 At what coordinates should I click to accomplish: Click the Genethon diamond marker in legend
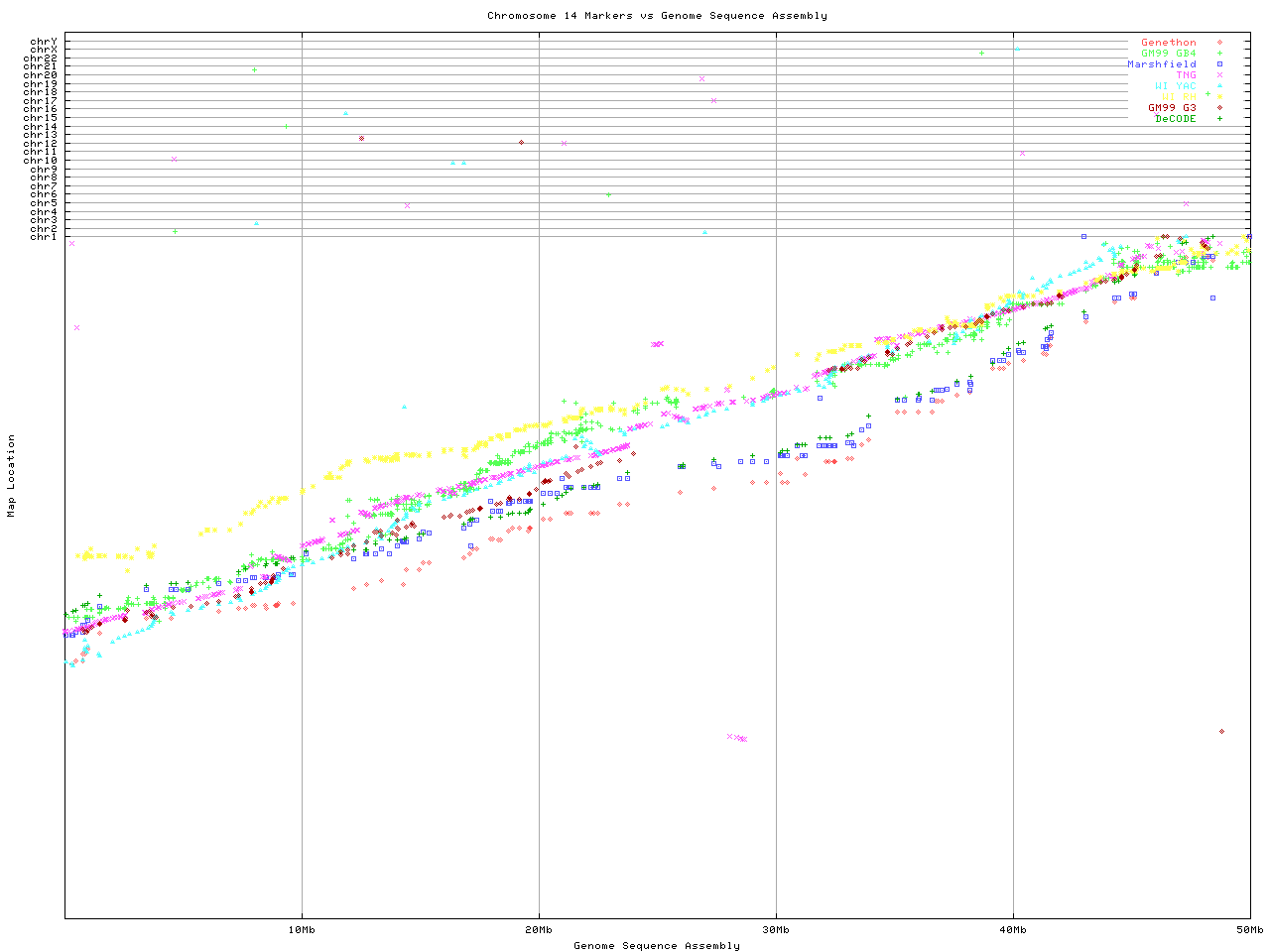click(x=1219, y=43)
